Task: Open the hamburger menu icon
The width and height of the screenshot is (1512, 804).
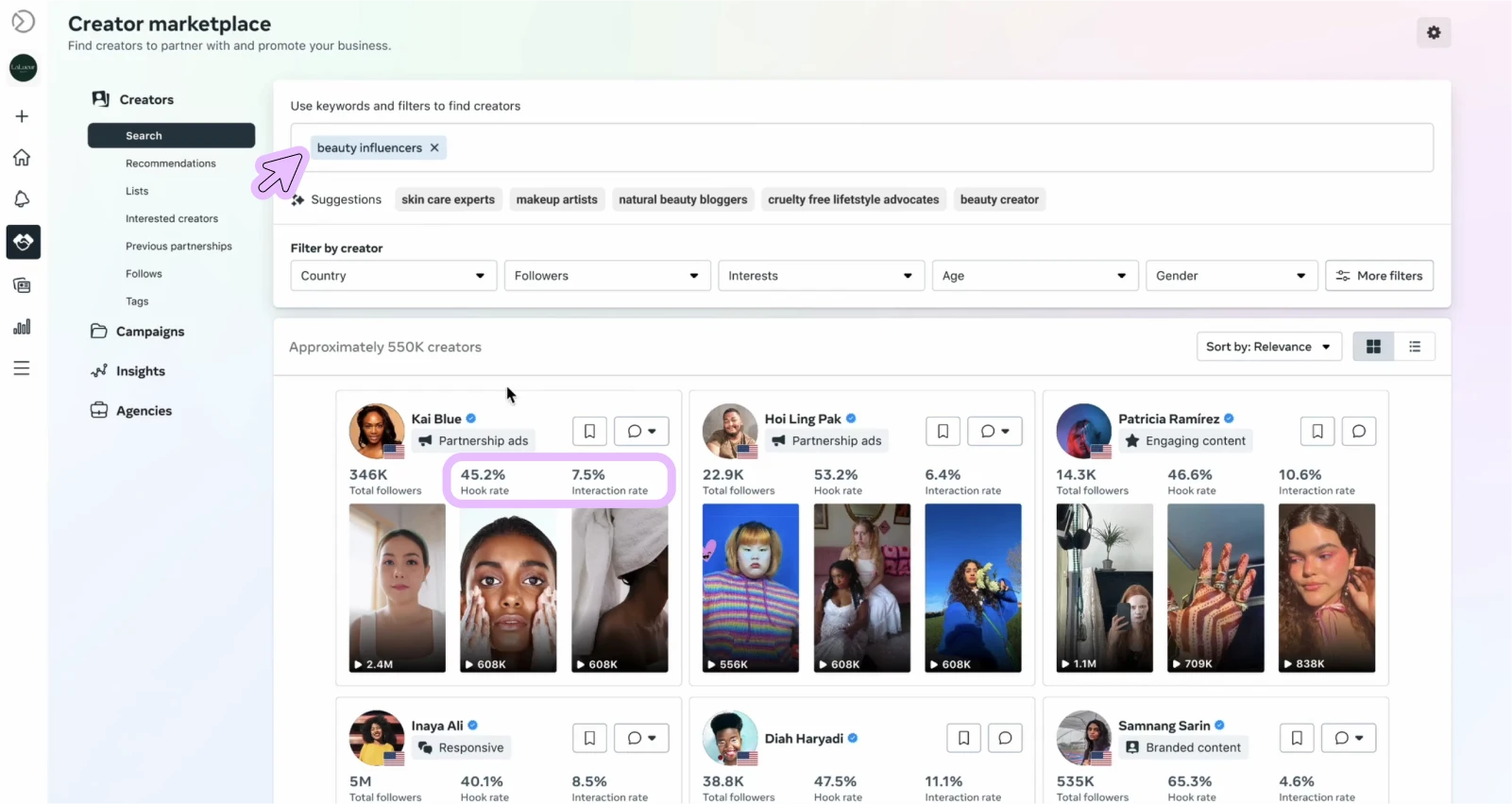Action: coord(22,368)
